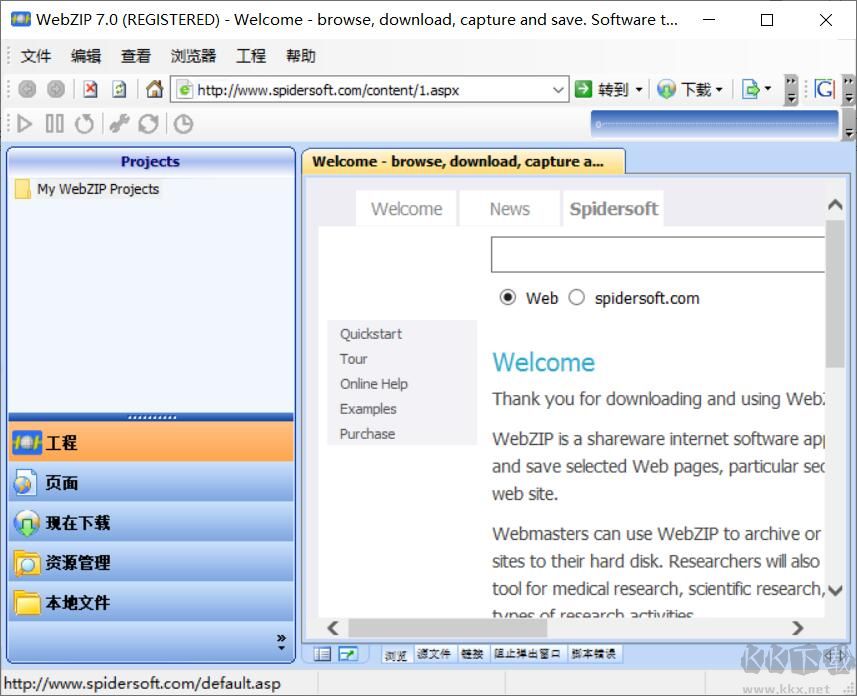
Task: Switch to 浏览 bottom tab
Action: pos(396,654)
